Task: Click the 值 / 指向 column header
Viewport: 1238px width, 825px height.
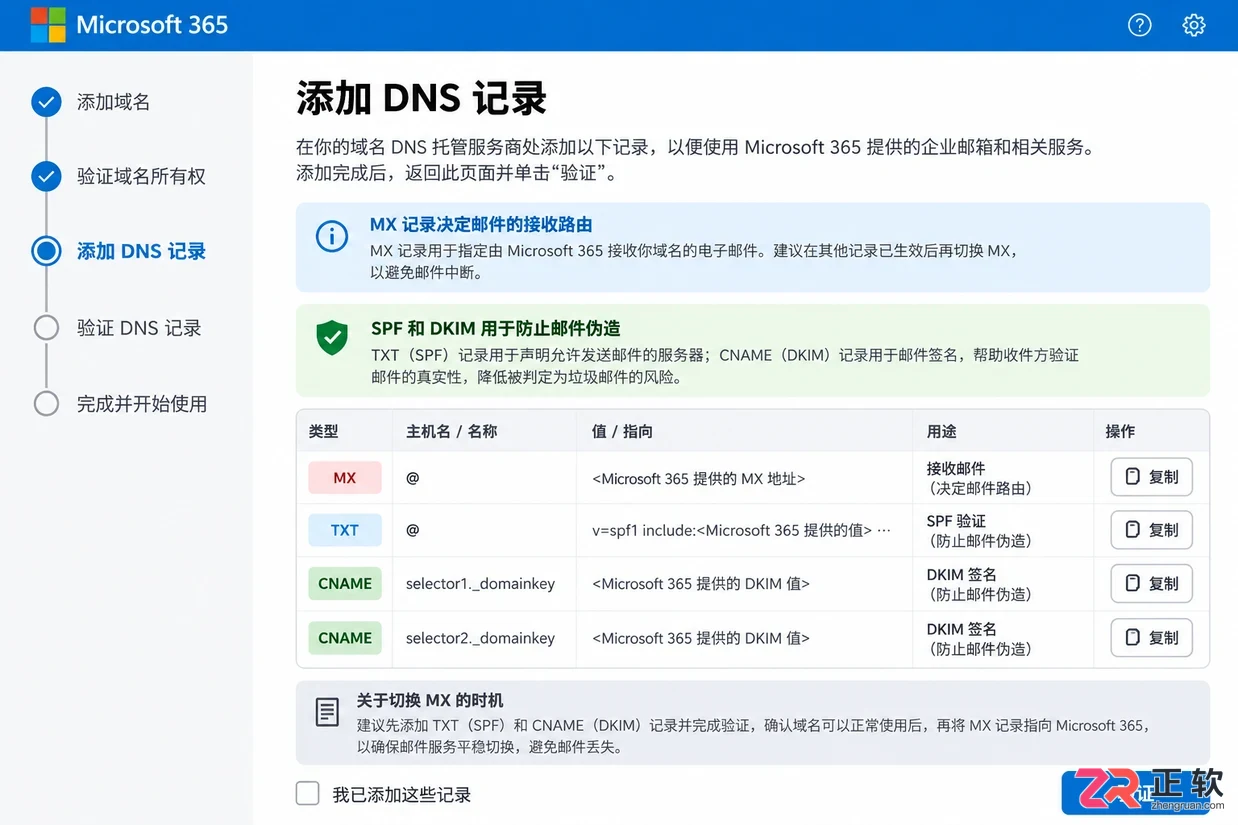Action: point(622,431)
